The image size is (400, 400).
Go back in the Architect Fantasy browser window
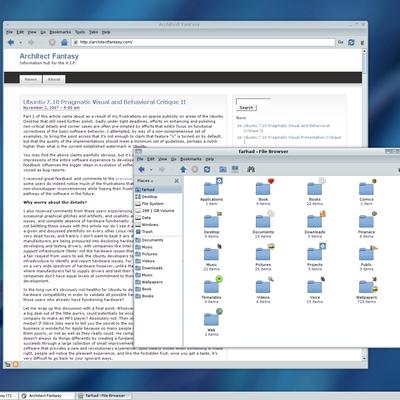(11, 42)
